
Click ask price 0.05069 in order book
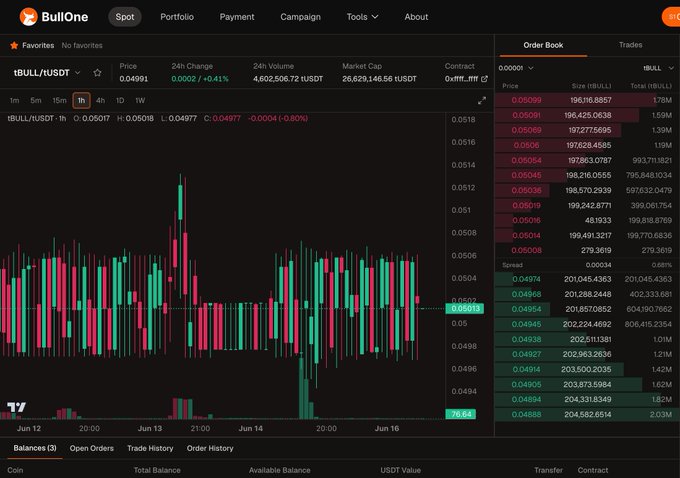(526, 130)
